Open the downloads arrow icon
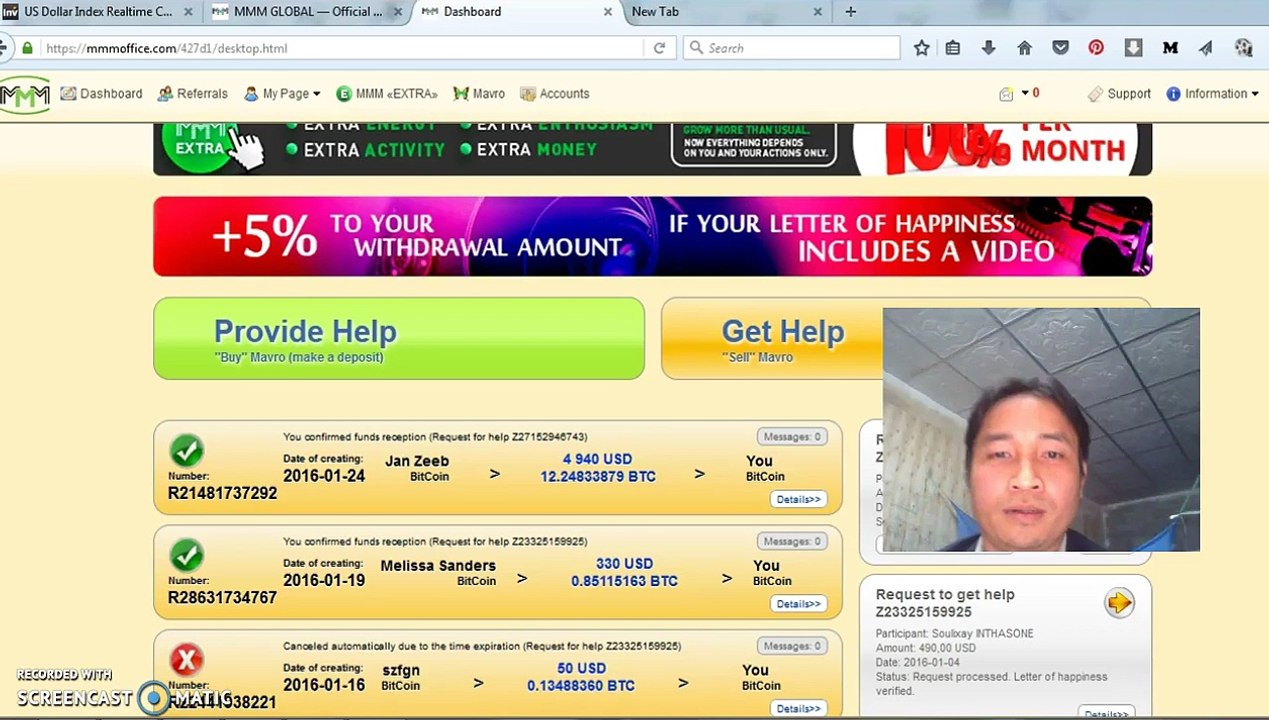 pyautogui.click(x=988, y=48)
